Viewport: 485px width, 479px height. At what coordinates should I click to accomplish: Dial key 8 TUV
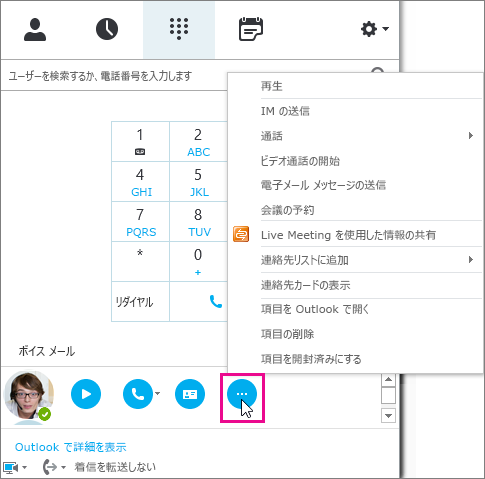pos(198,222)
